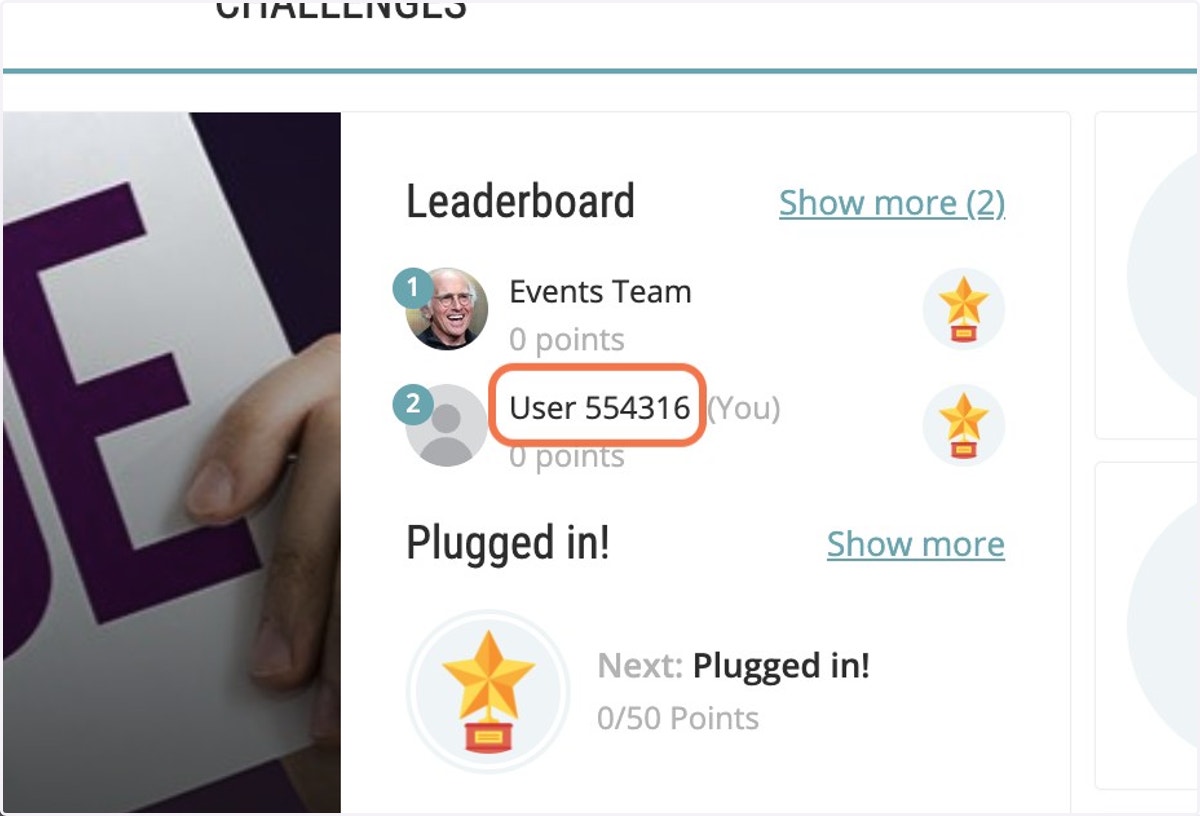Click the 0 points text under Events Team
This screenshot has height=816, width=1200.
coord(567,340)
